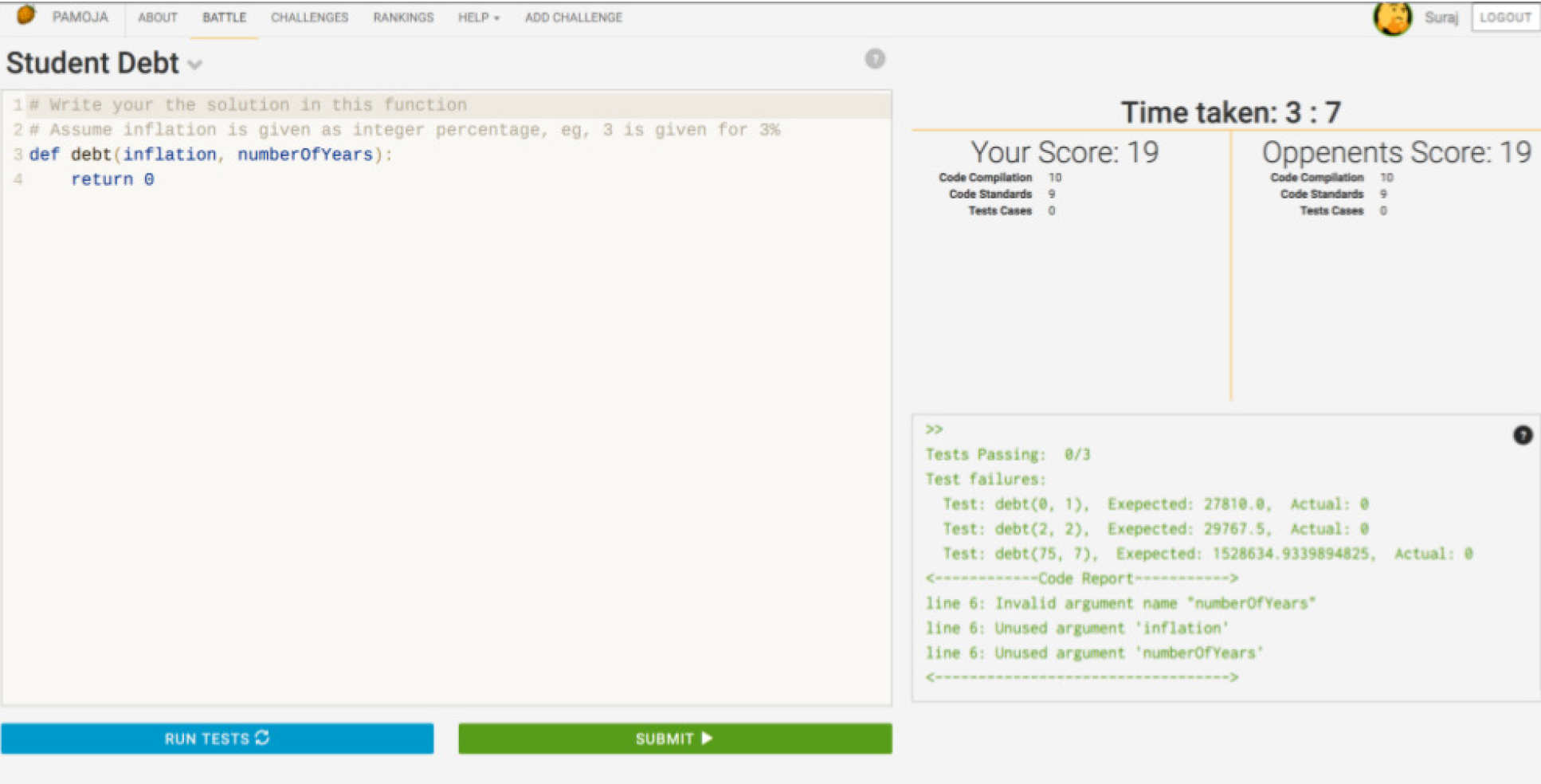Image resolution: width=1541 pixels, height=784 pixels.
Task: Select the BATTLE tab
Action: (224, 18)
